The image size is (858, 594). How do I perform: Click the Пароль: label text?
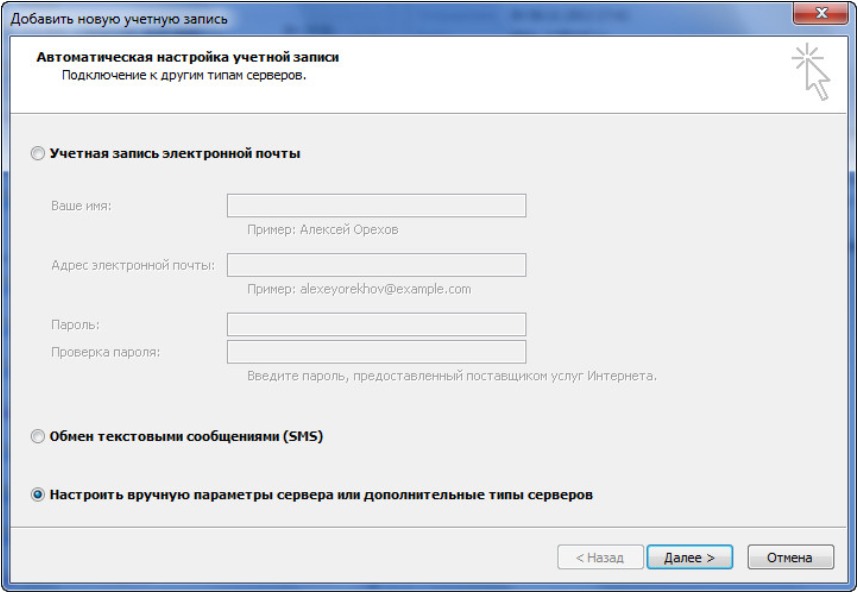tap(76, 325)
